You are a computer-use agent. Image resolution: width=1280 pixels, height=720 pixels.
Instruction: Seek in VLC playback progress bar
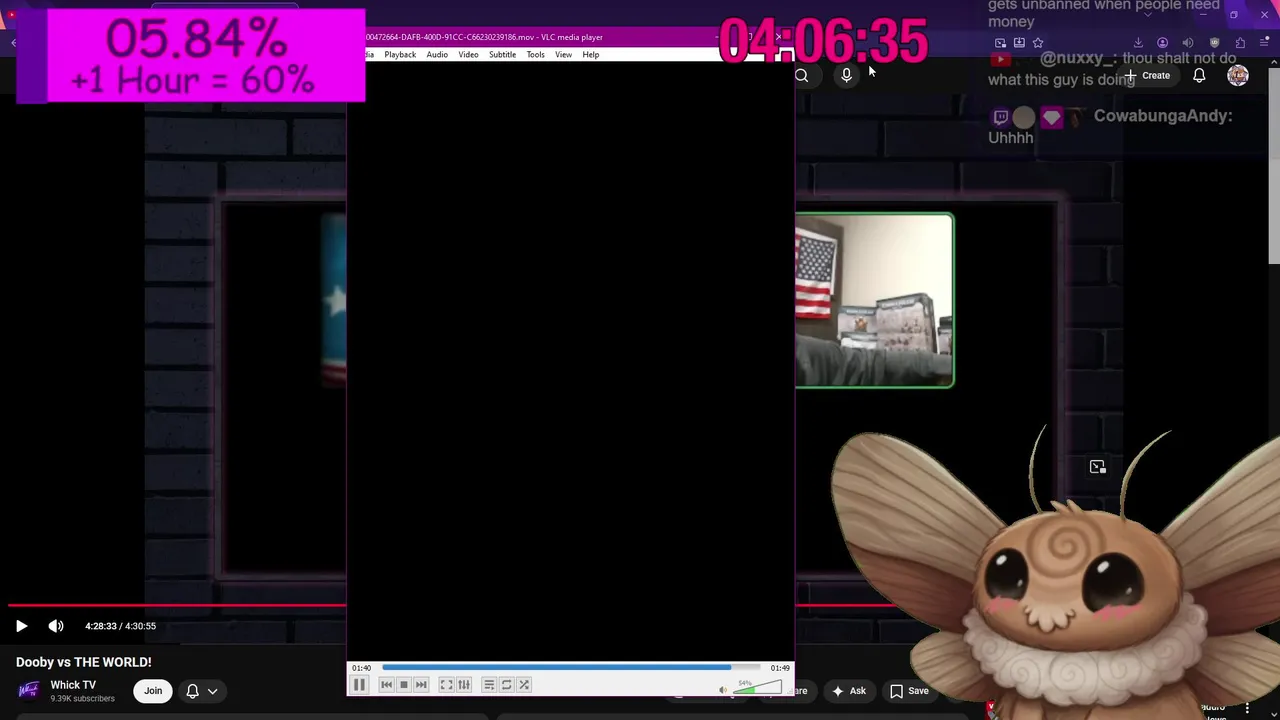571,668
